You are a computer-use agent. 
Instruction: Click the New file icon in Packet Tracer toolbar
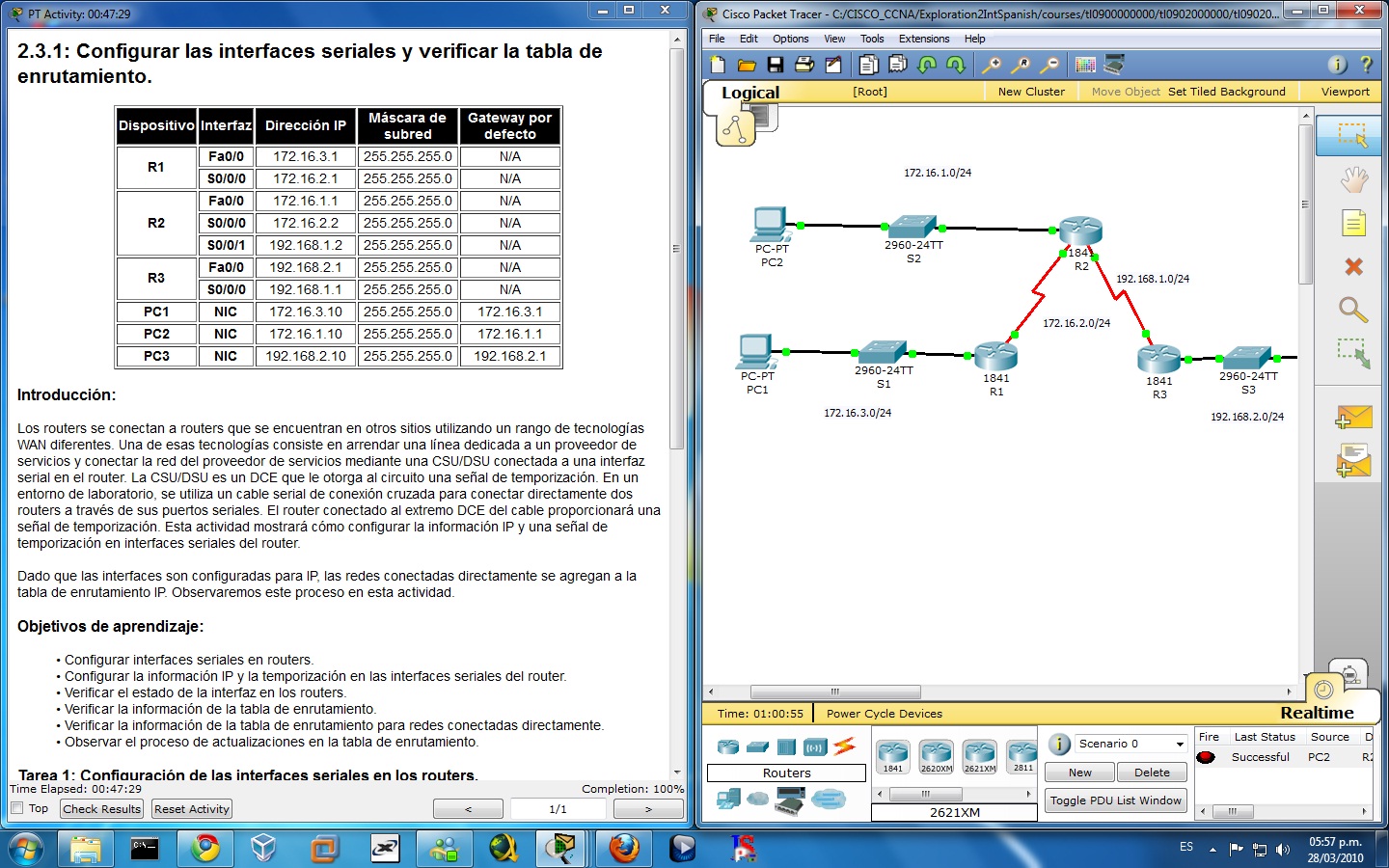point(718,65)
